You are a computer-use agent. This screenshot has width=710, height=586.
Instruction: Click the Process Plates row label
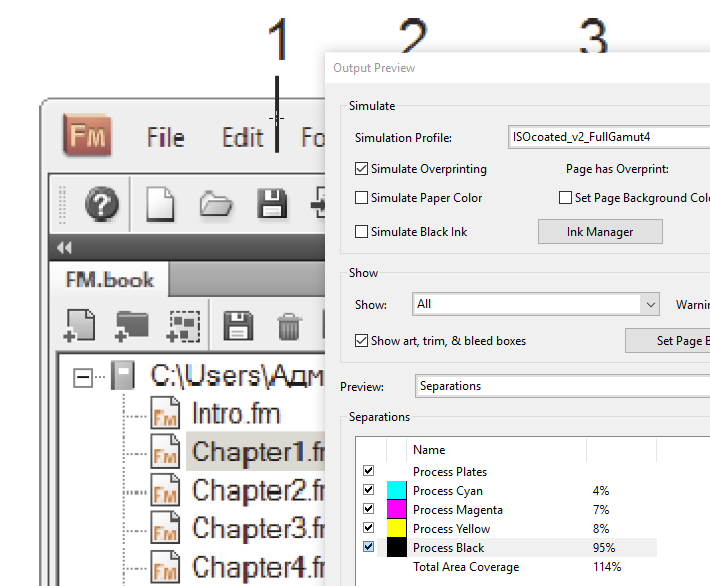click(x=450, y=471)
